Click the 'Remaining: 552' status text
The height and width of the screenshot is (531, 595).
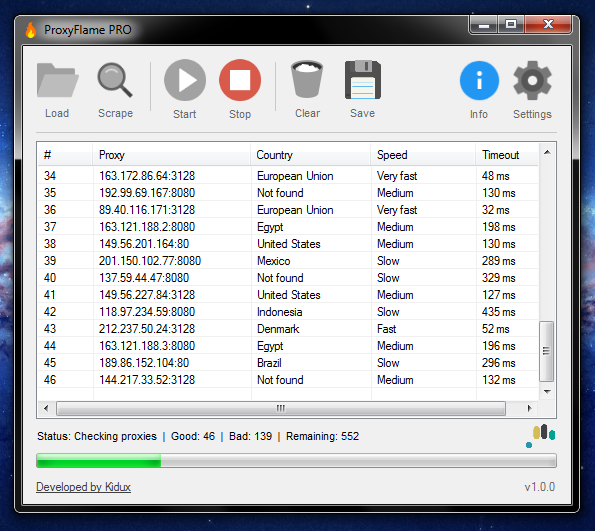pos(323,436)
